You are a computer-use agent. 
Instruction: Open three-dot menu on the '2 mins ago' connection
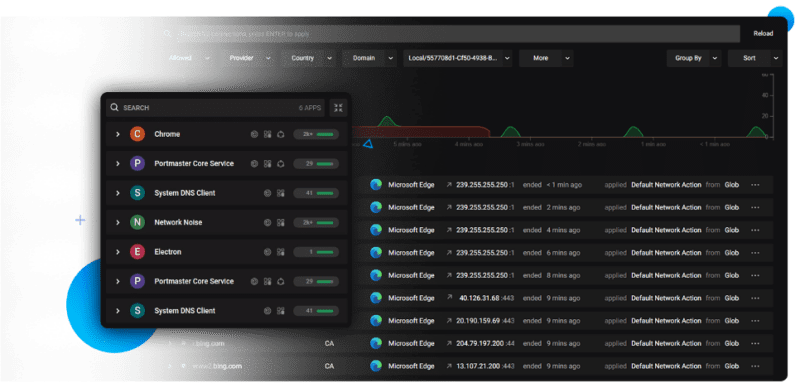(x=755, y=207)
